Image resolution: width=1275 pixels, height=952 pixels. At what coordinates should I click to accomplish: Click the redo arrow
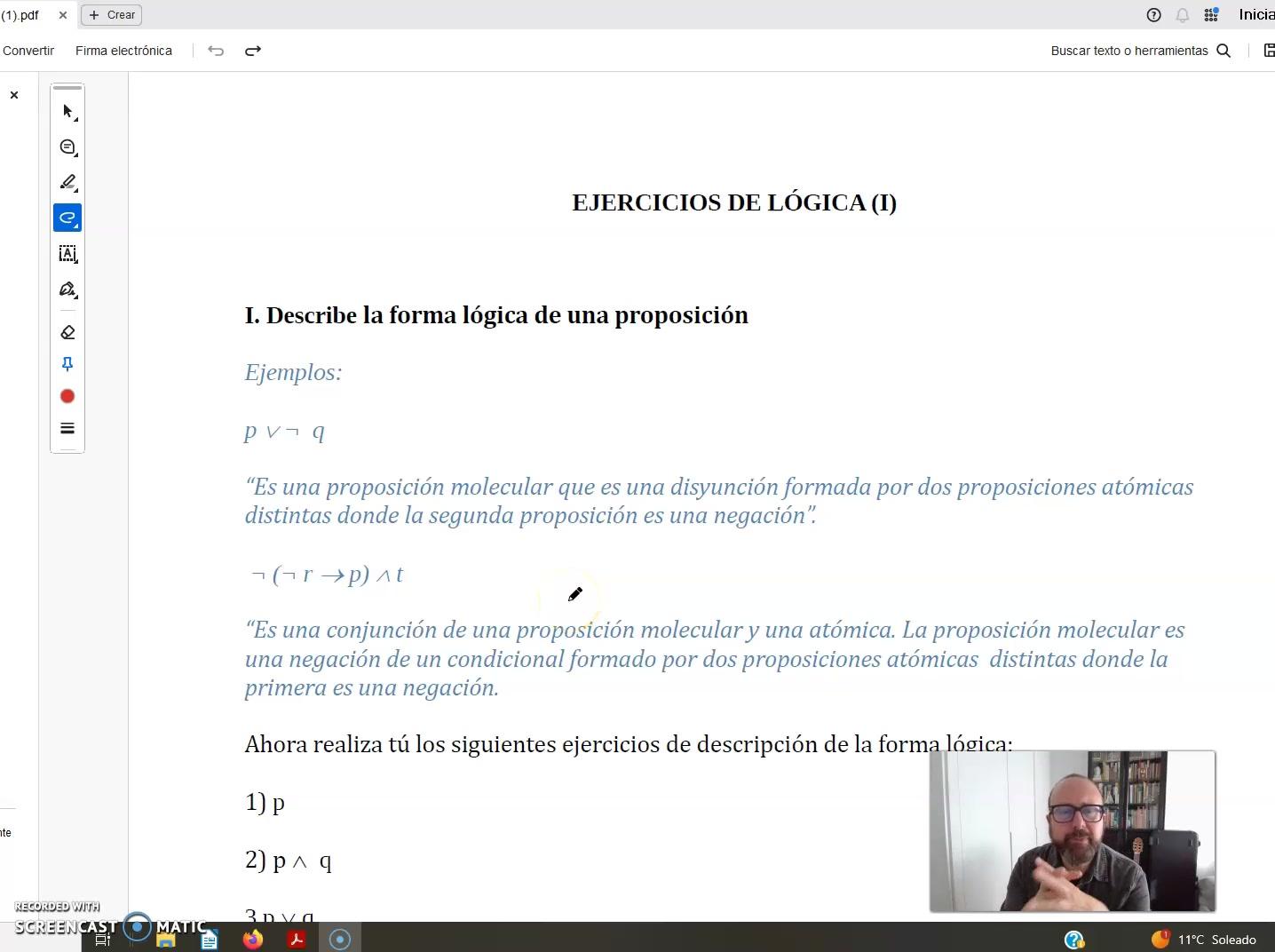[x=253, y=51]
